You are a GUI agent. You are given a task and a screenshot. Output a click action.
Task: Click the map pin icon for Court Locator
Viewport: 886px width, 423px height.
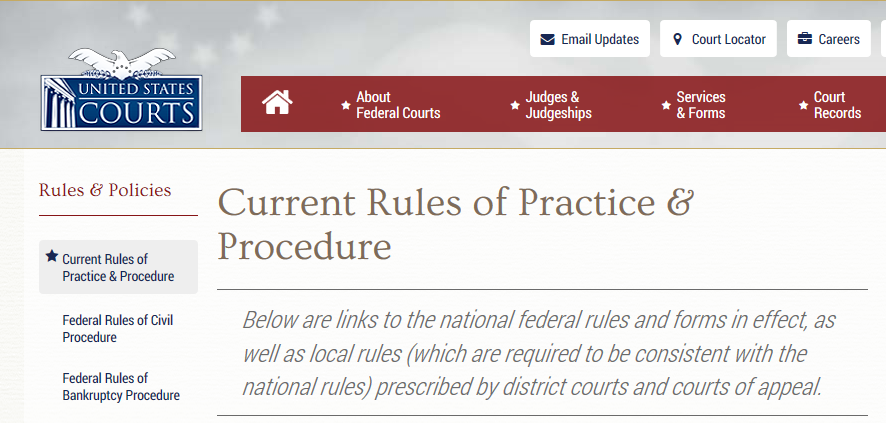pos(677,40)
